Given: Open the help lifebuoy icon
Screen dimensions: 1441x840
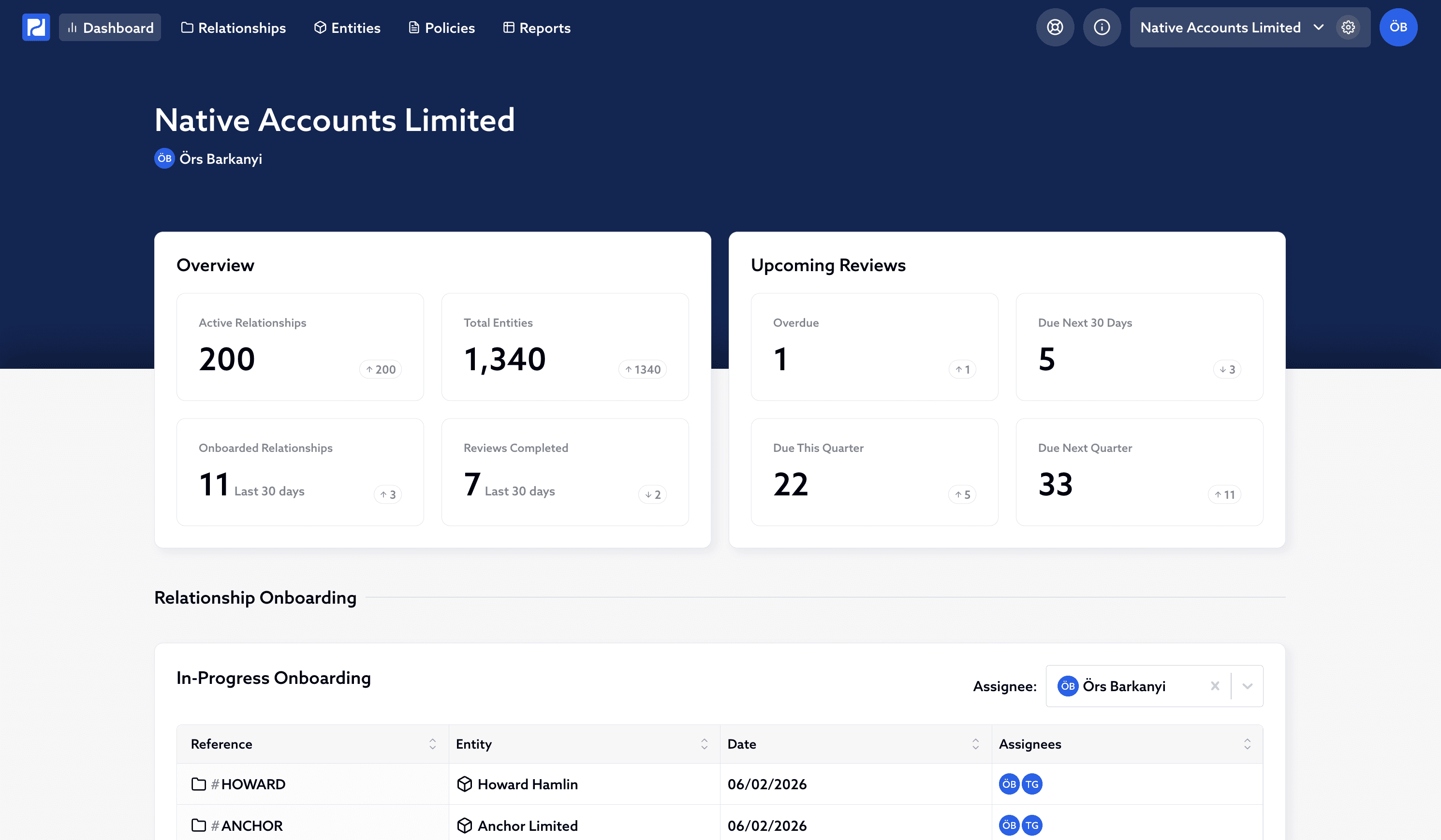Looking at the screenshot, I should (1055, 28).
